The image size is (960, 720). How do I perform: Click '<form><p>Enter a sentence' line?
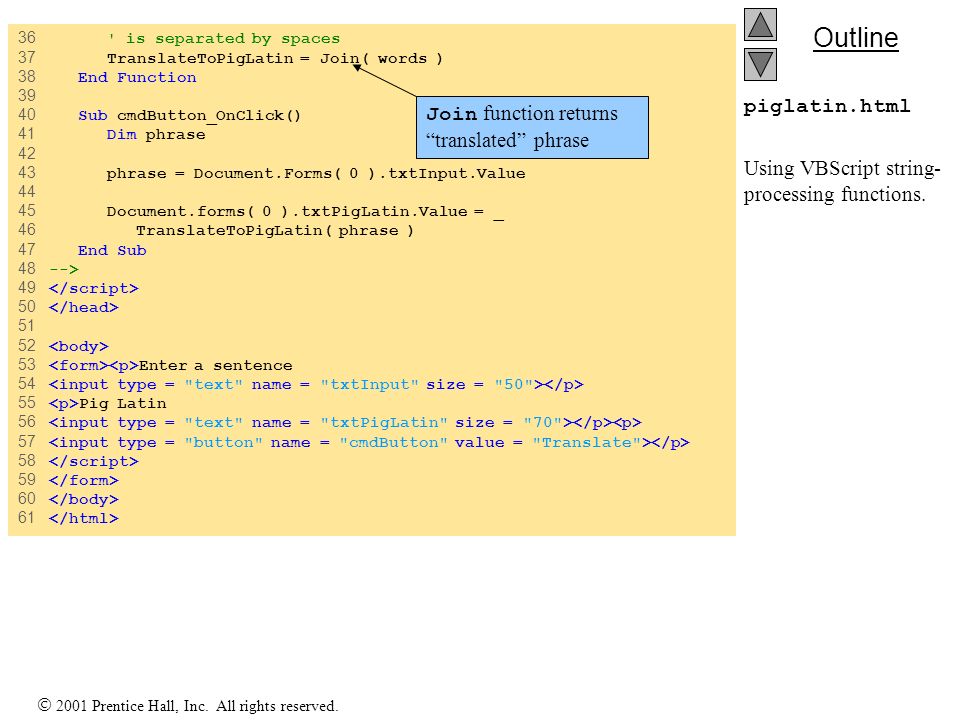click(171, 366)
